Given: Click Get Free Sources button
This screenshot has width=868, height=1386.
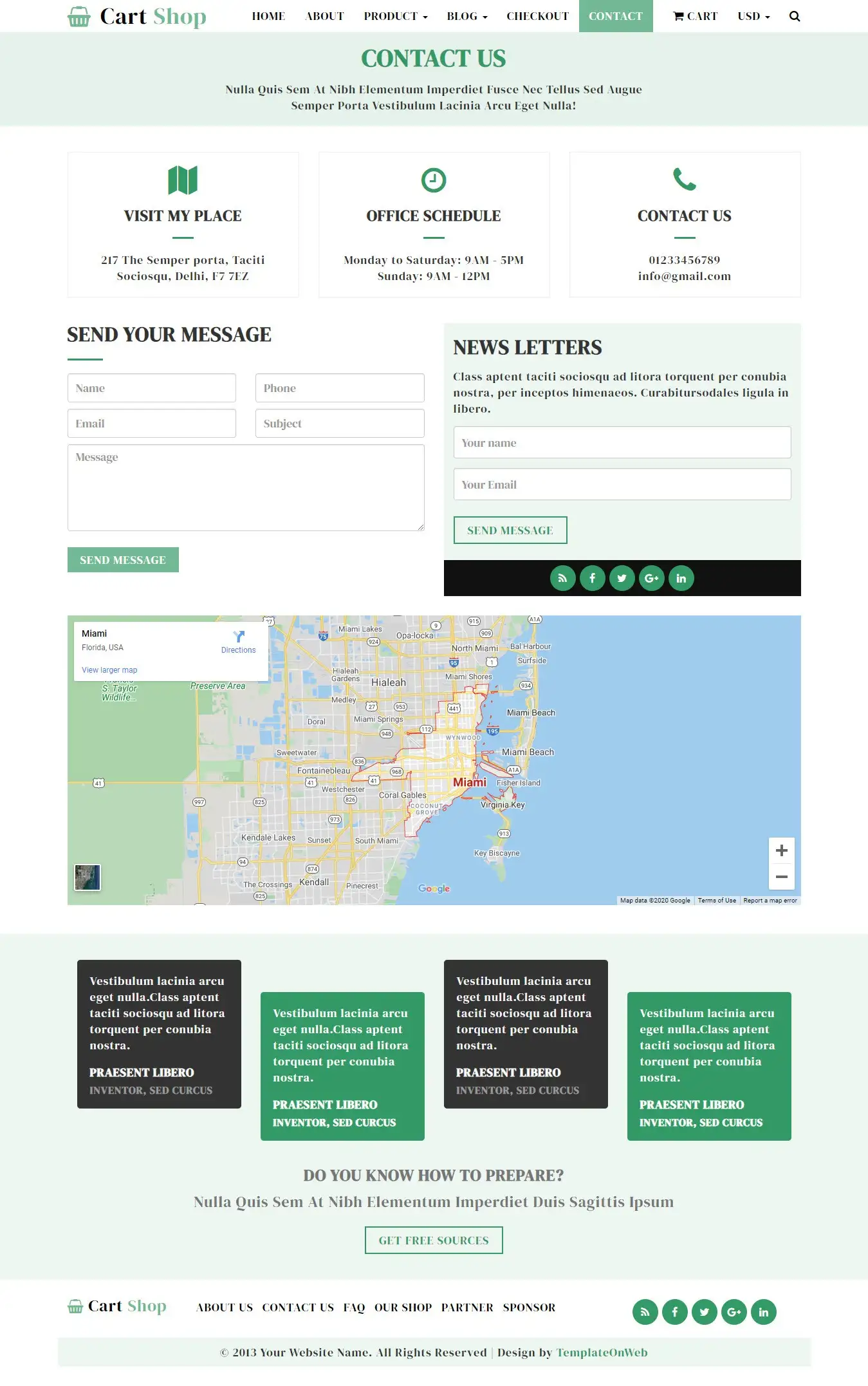Looking at the screenshot, I should (x=434, y=1241).
